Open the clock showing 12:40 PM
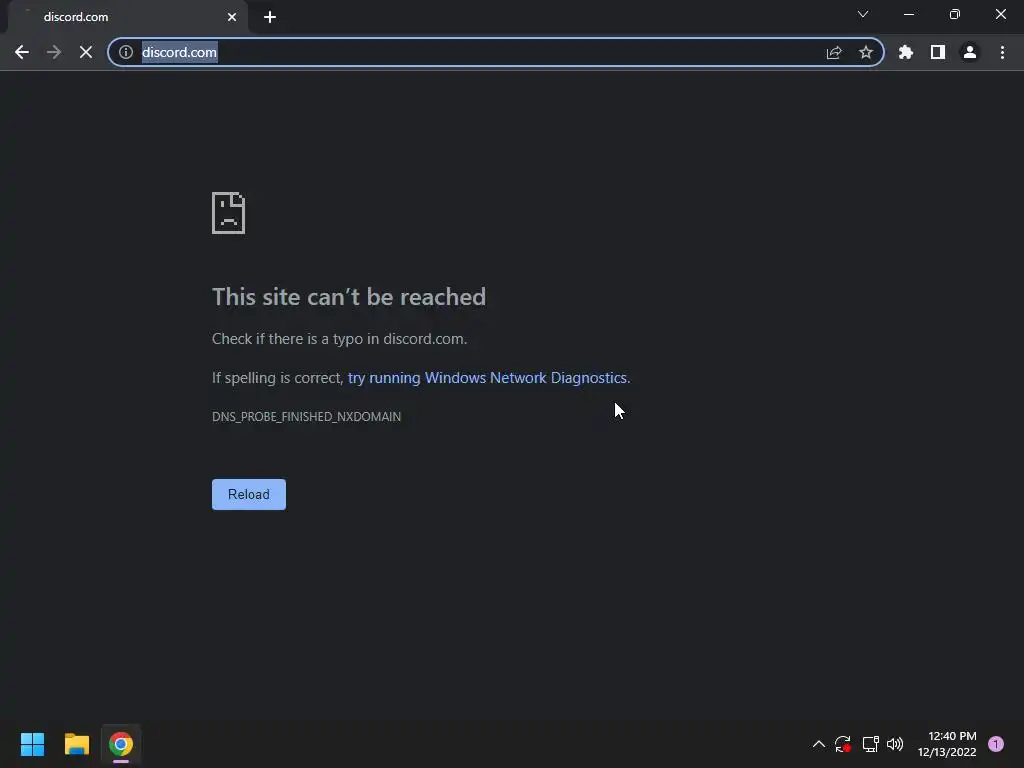Viewport: 1024px width, 768px height. pyautogui.click(x=947, y=744)
